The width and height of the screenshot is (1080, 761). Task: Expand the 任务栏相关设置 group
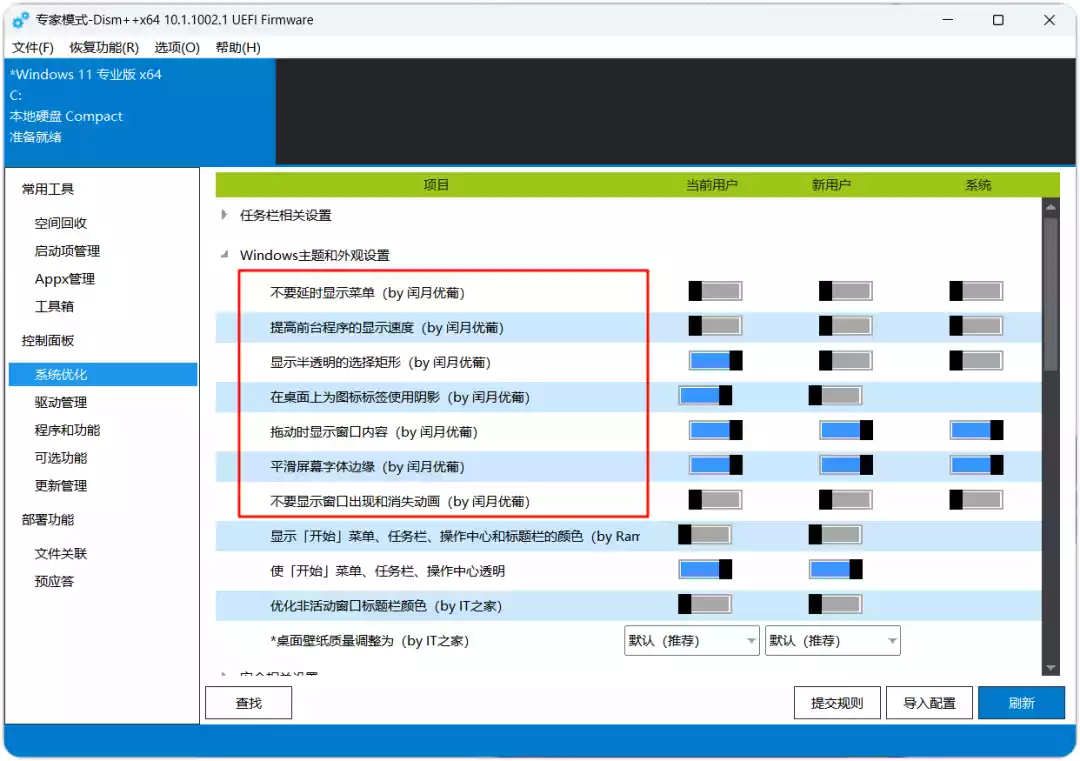(225, 215)
